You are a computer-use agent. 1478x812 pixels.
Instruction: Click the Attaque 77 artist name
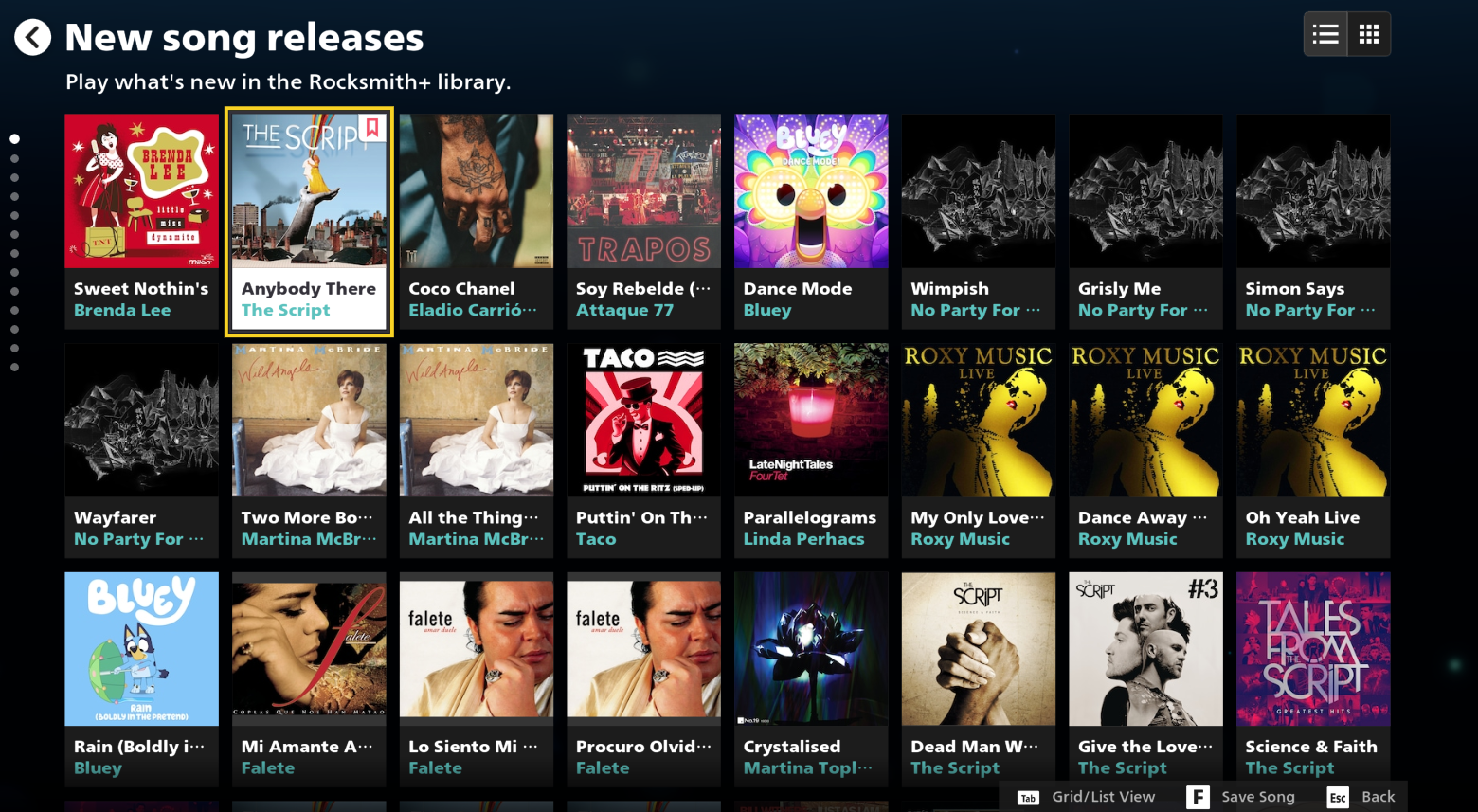point(624,310)
